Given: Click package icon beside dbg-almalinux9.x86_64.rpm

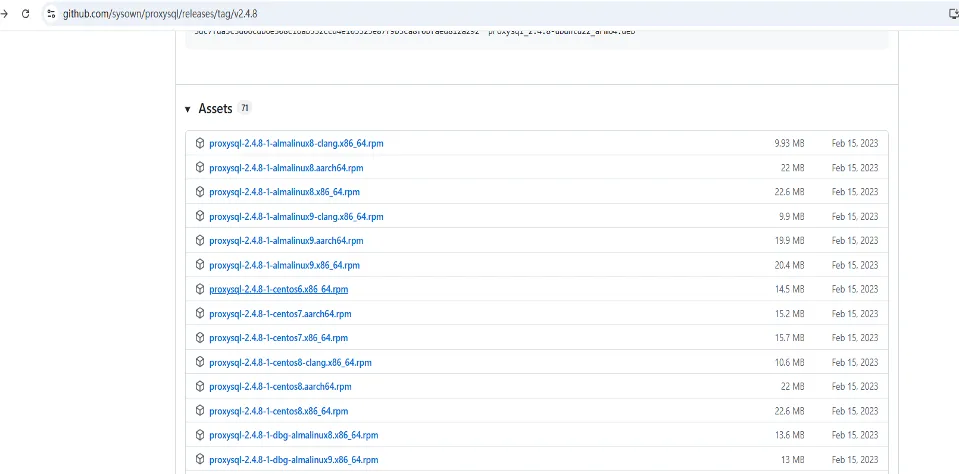Looking at the screenshot, I should click(x=199, y=459).
